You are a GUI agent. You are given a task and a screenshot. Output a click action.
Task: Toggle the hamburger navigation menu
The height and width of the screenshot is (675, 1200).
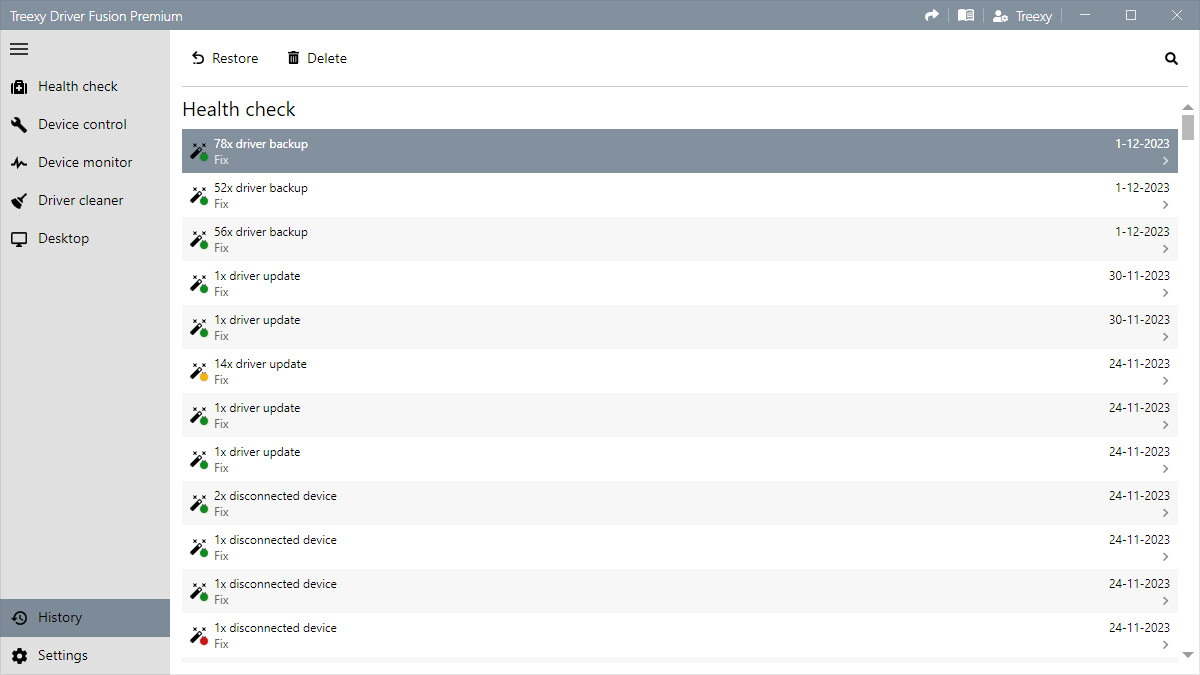[19, 49]
